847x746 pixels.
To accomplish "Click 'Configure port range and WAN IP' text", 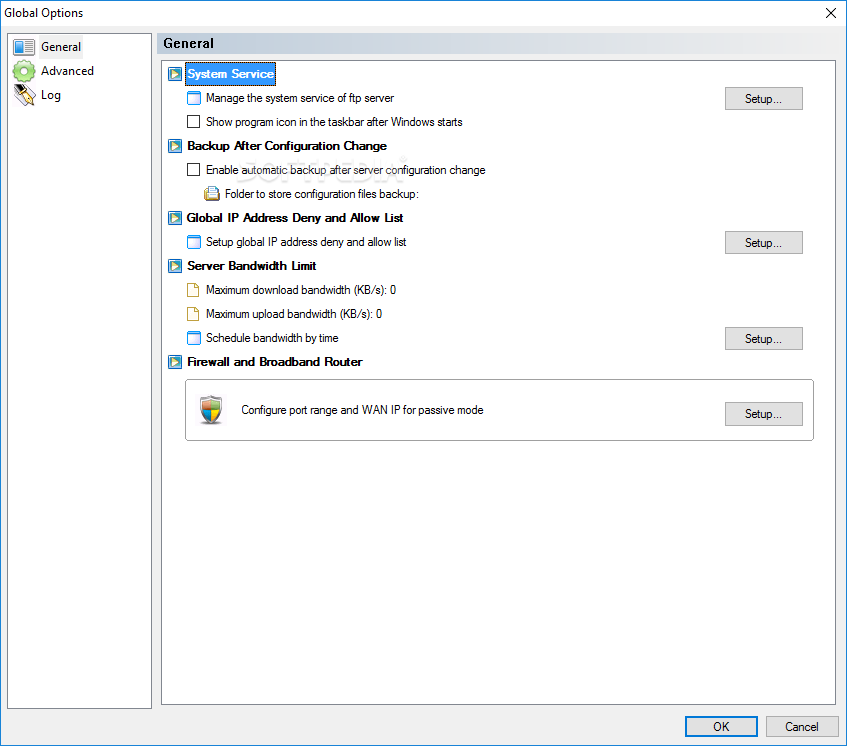I will tap(362, 410).
